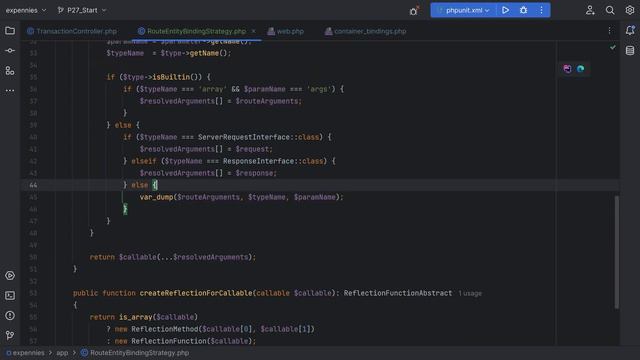Open the Problems tool window
The image size is (640, 360).
point(10,316)
